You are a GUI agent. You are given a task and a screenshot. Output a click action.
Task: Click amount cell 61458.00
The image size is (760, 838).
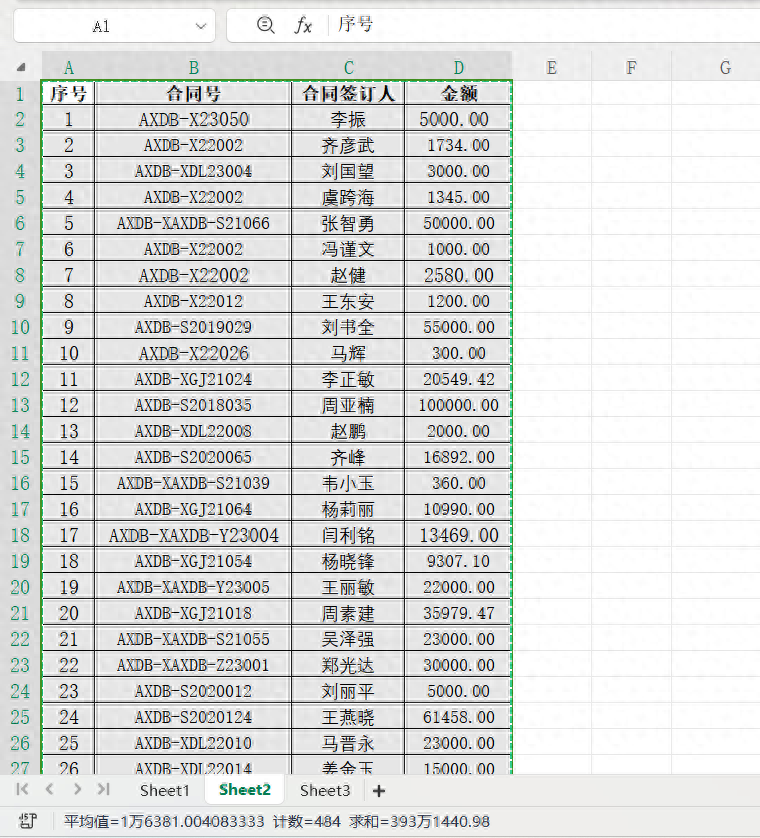tap(459, 717)
